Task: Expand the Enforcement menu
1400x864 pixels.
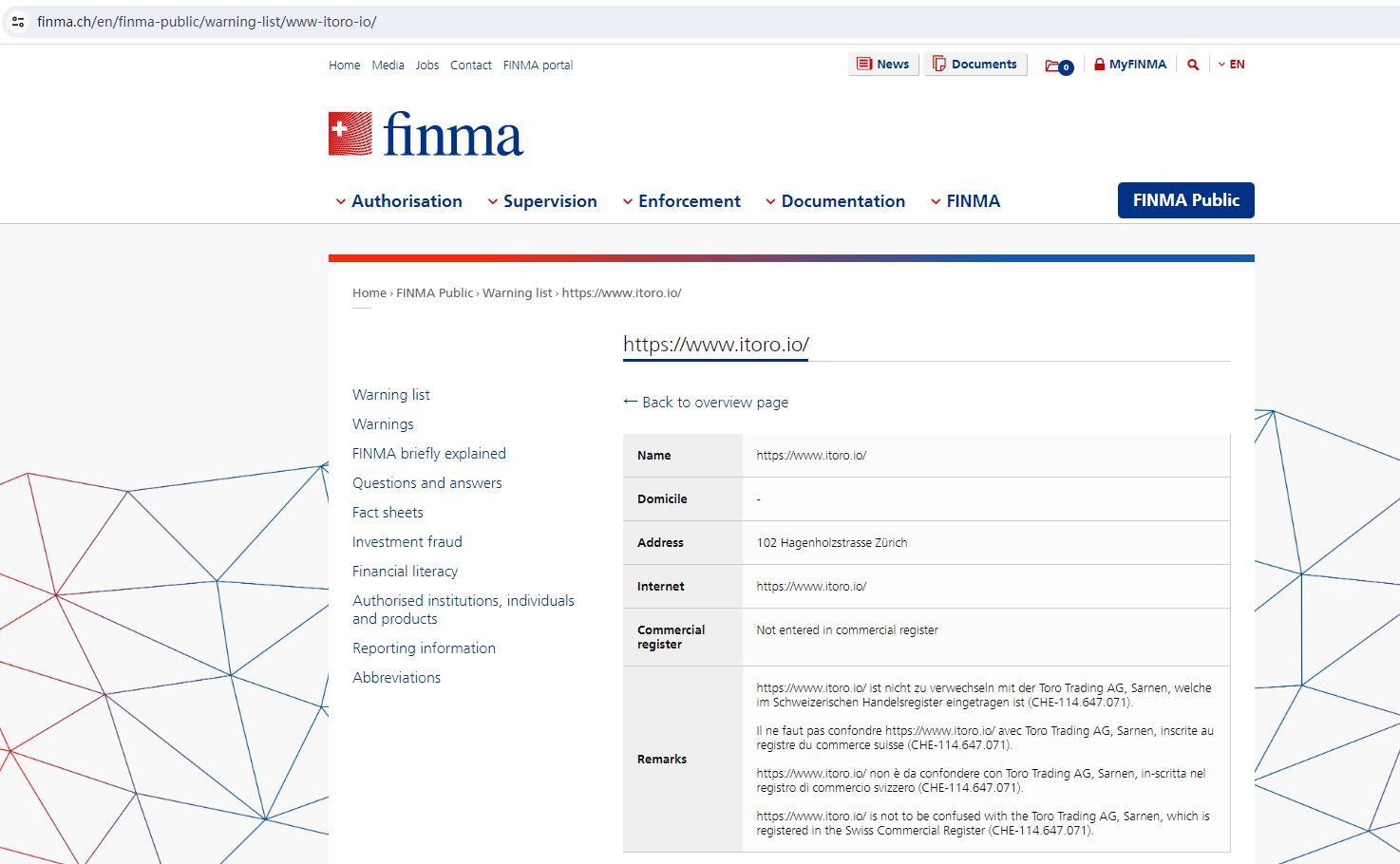Action: (x=681, y=201)
